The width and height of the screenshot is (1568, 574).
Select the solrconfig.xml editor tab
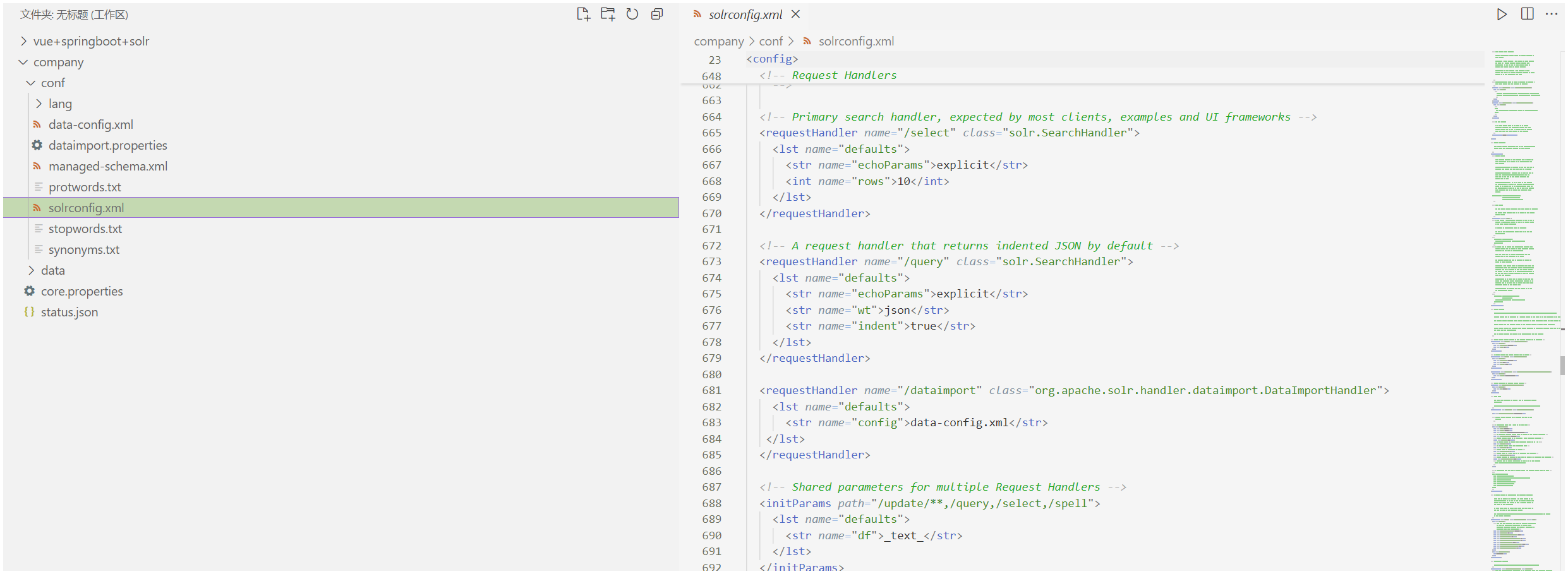[745, 15]
